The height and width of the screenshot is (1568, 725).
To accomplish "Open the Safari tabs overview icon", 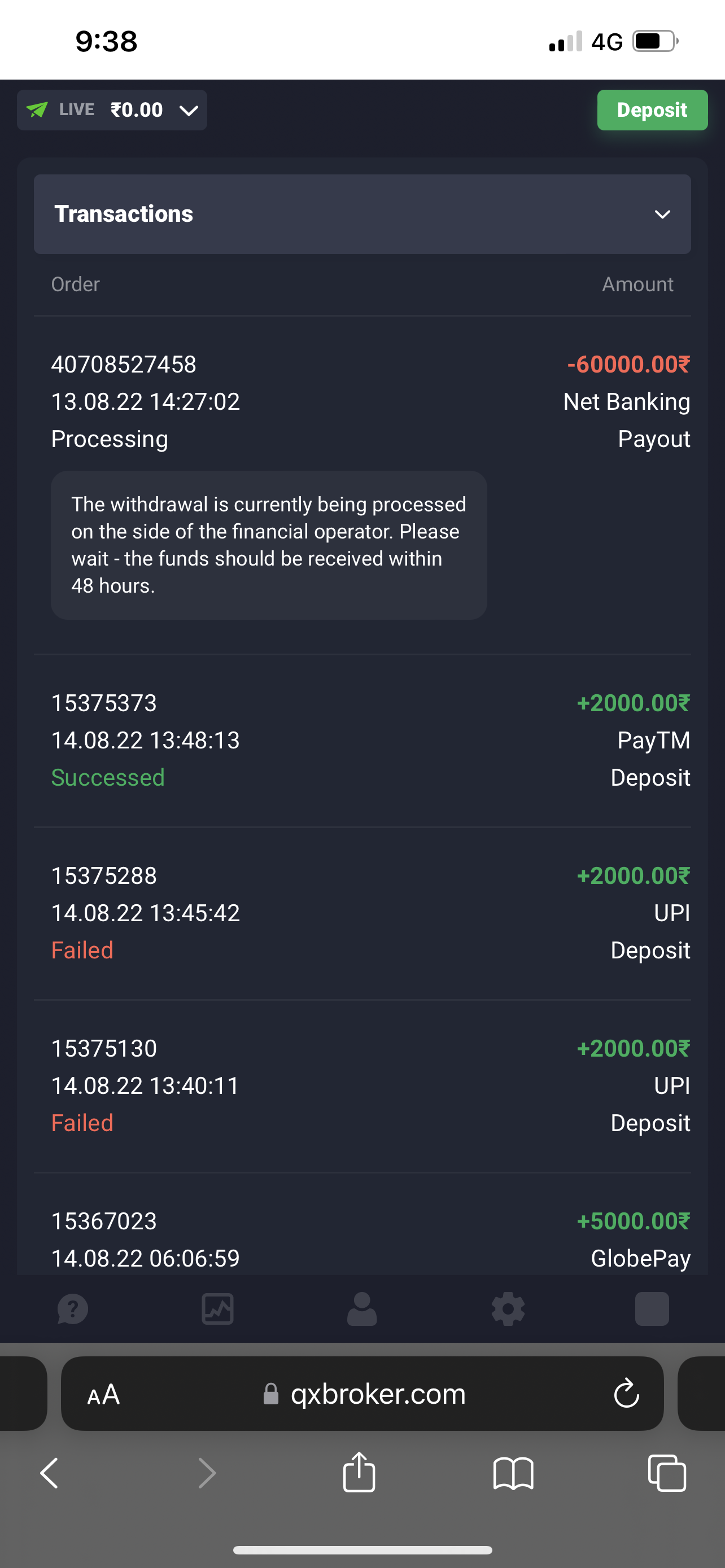I will tap(667, 1473).
